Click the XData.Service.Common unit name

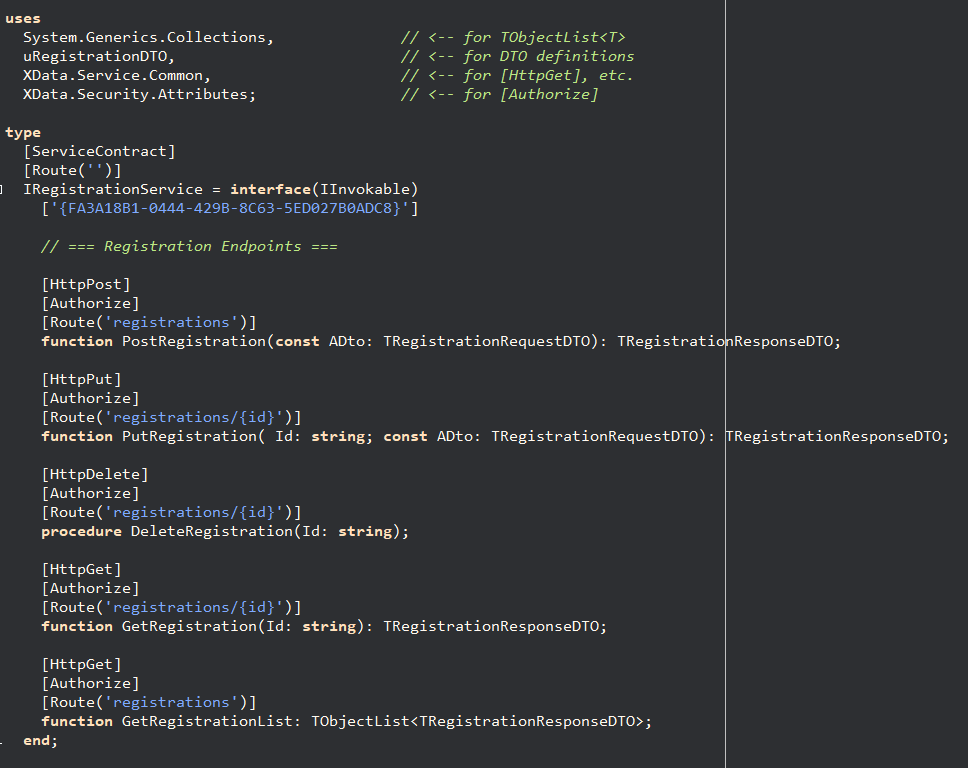113,75
